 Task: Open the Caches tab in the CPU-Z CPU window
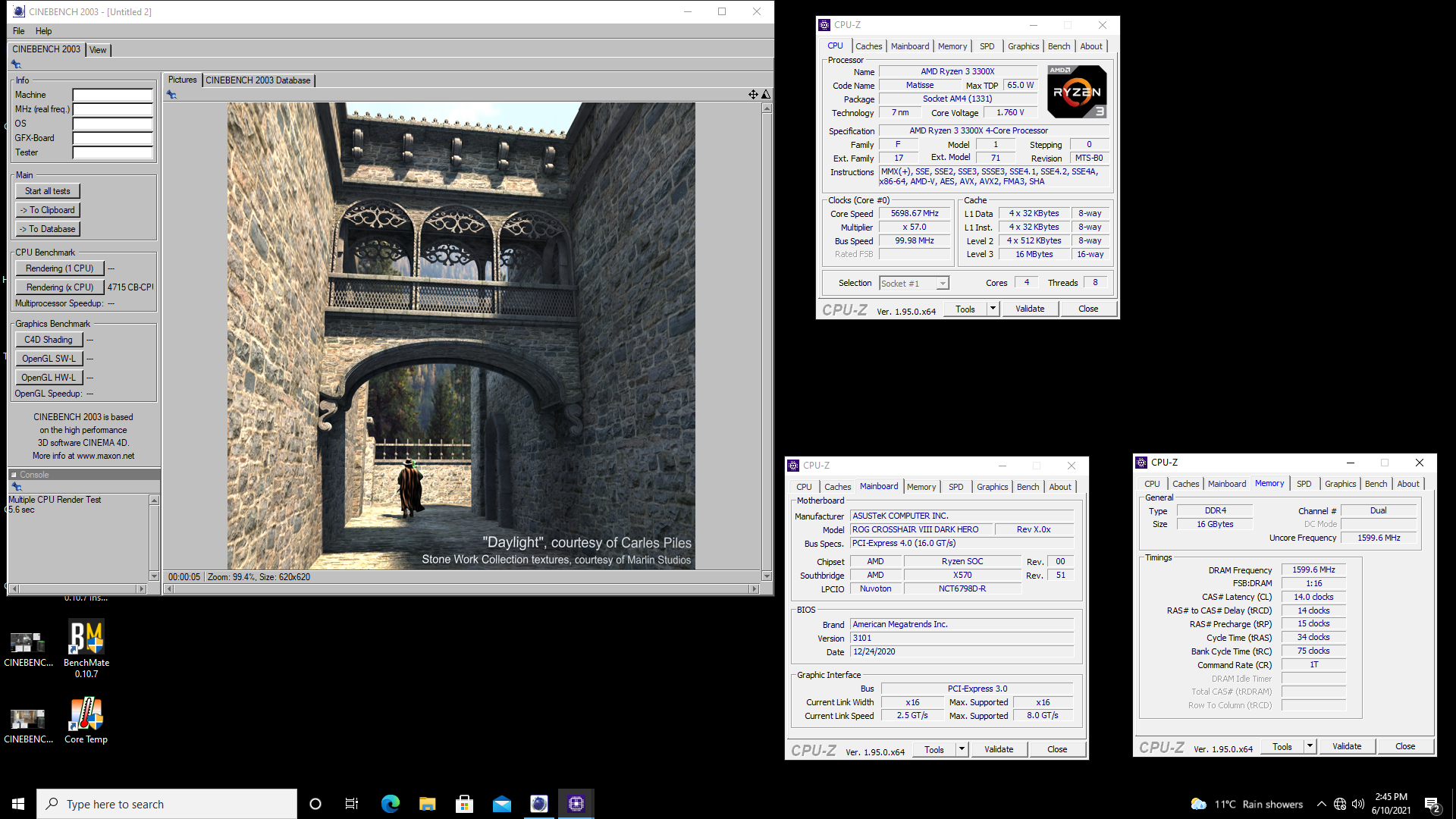pos(868,46)
